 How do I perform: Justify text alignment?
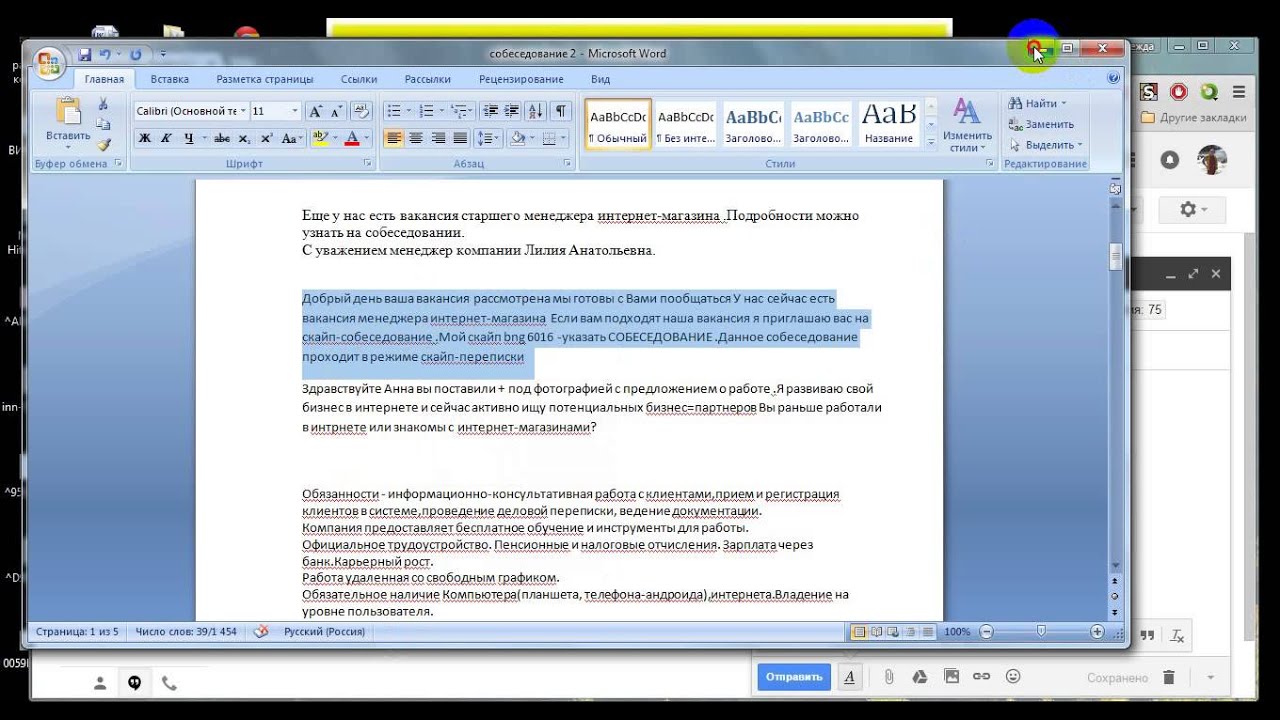(460, 138)
